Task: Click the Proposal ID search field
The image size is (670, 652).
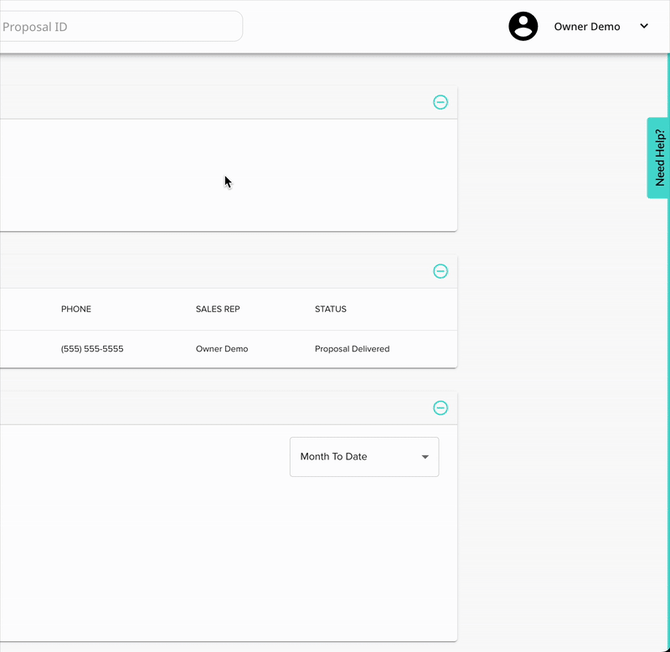Action: pyautogui.click(x=118, y=27)
